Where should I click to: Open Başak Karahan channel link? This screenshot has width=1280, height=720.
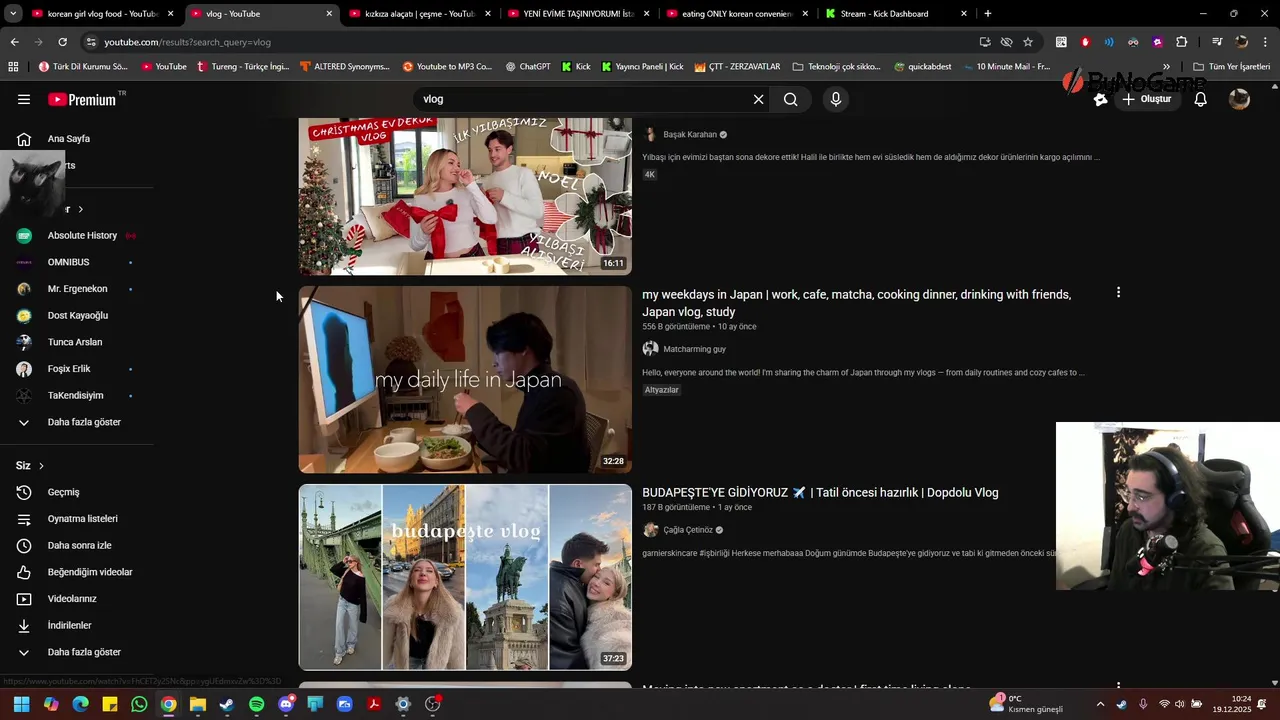click(x=690, y=135)
